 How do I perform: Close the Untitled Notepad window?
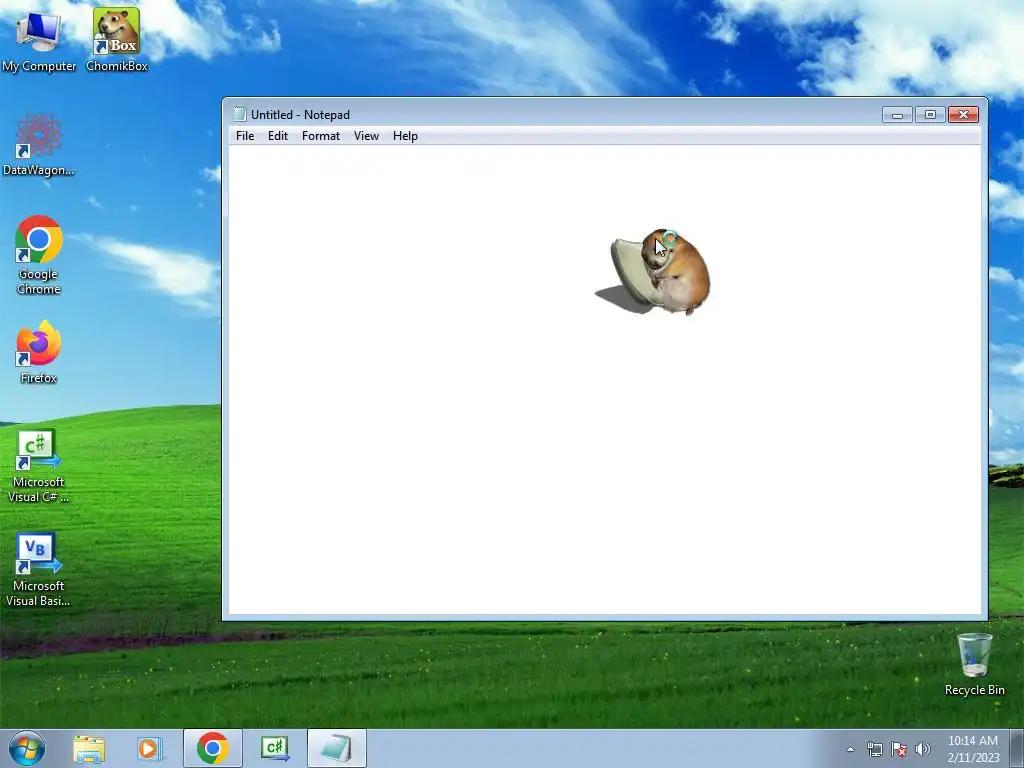click(x=963, y=115)
